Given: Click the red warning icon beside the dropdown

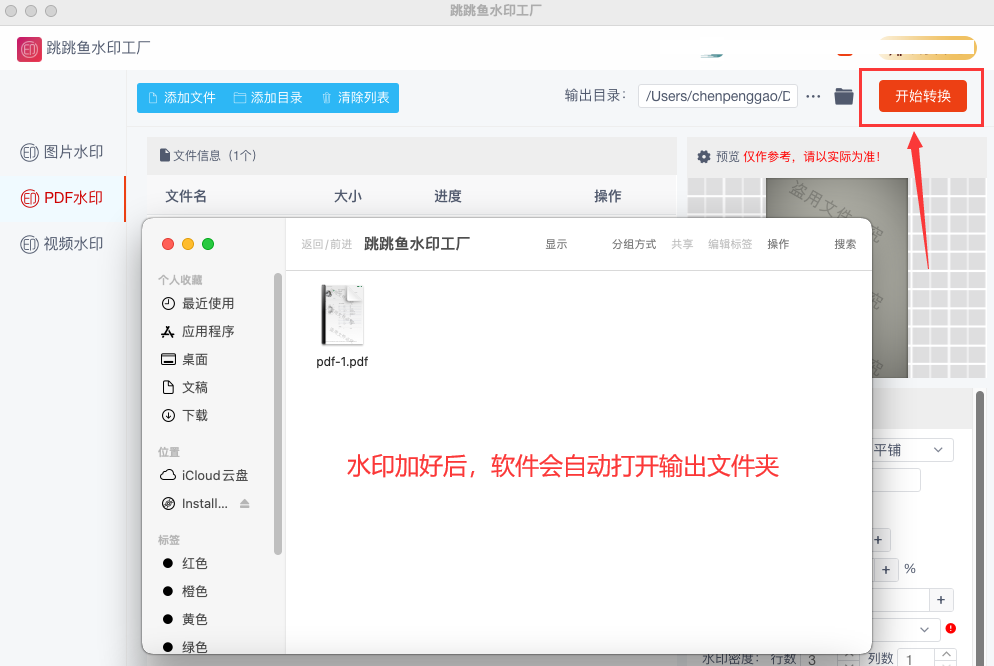Looking at the screenshot, I should [950, 628].
